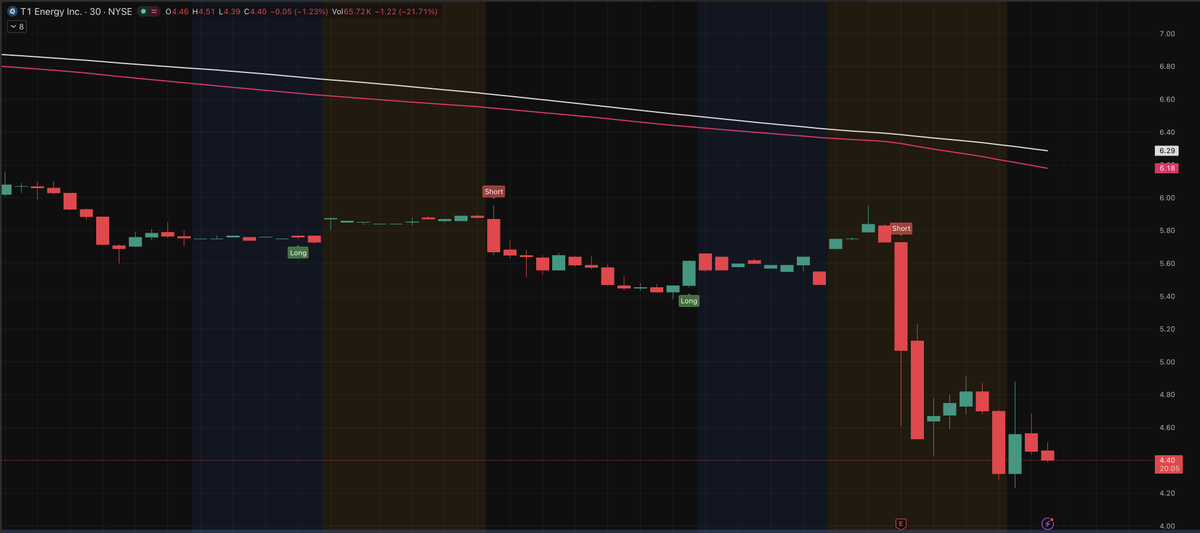The width and height of the screenshot is (1200, 533).
Task: Click the open price value 4.46
Action: click(178, 10)
